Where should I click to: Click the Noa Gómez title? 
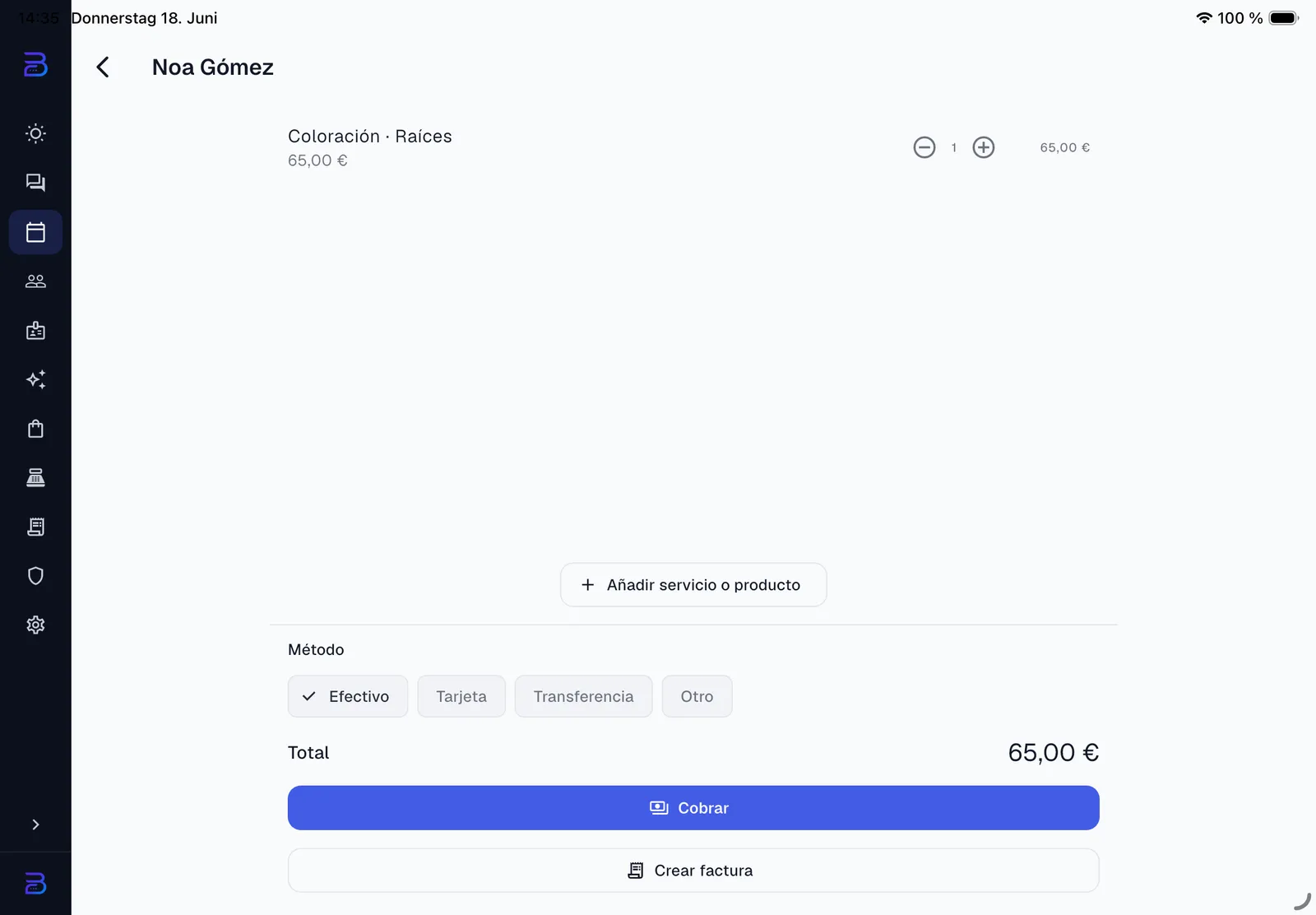[x=213, y=67]
